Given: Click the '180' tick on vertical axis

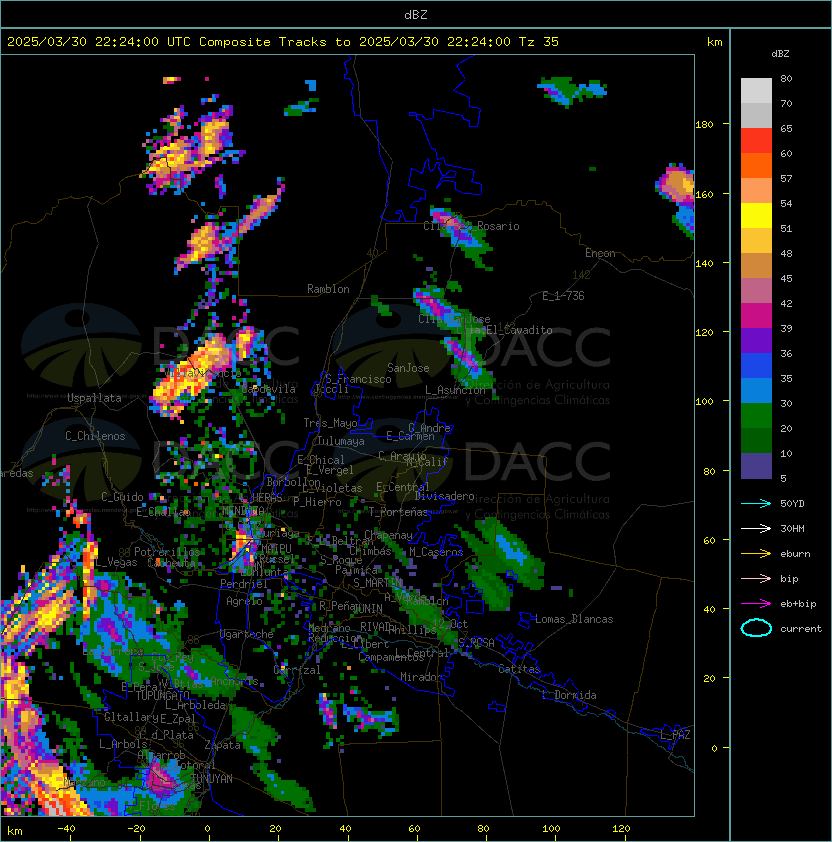Looking at the screenshot, I should tap(704, 125).
